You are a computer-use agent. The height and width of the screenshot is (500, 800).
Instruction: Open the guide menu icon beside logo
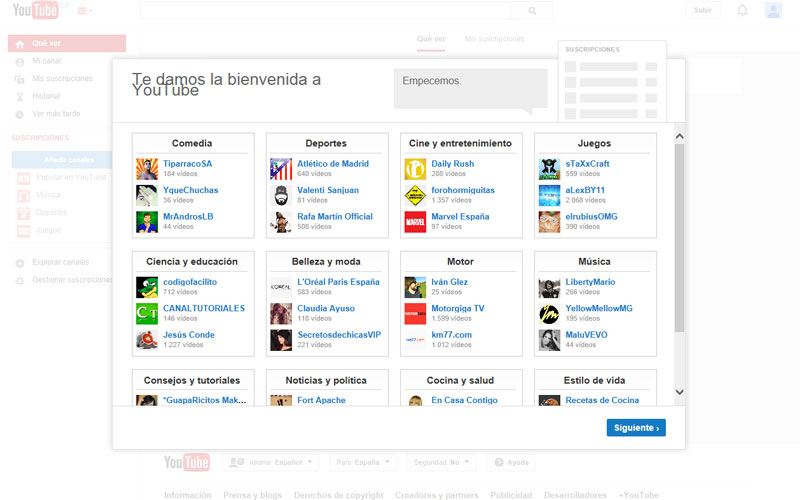(x=84, y=11)
